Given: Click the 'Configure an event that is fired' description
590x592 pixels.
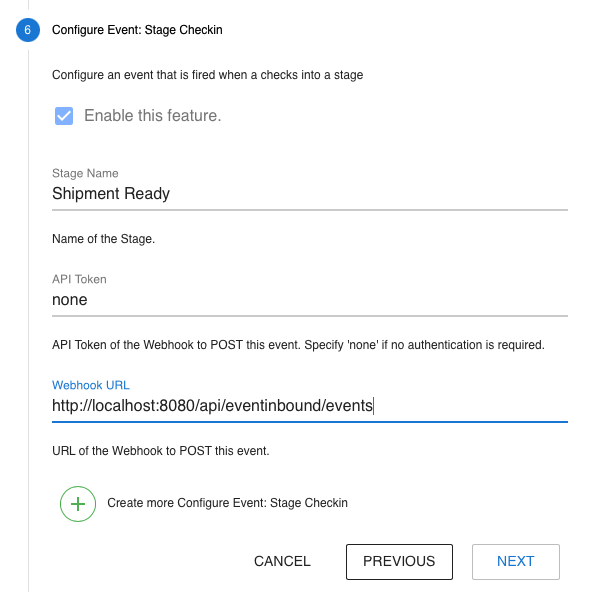Looking at the screenshot, I should coord(207,75).
